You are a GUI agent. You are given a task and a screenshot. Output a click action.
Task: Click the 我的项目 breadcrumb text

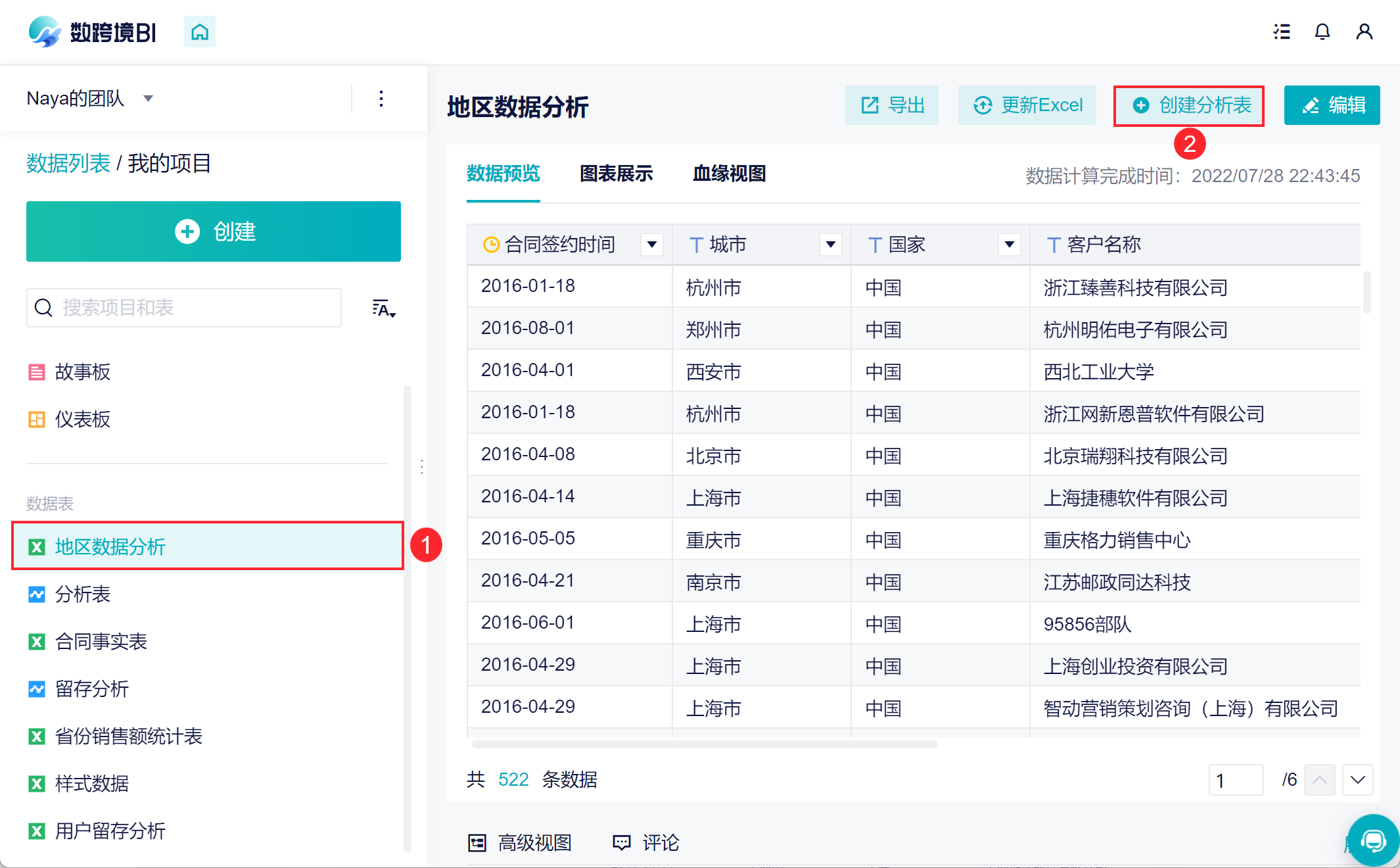(170, 163)
